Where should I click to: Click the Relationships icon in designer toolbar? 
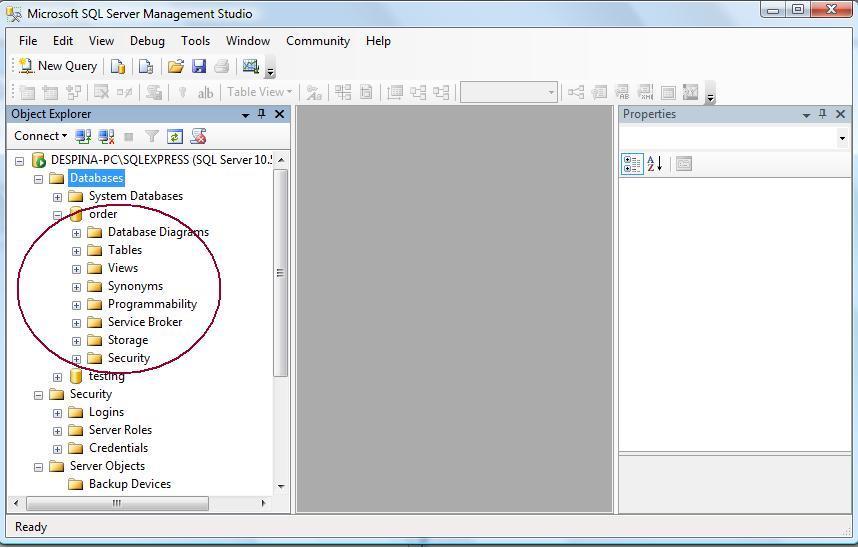(576, 92)
